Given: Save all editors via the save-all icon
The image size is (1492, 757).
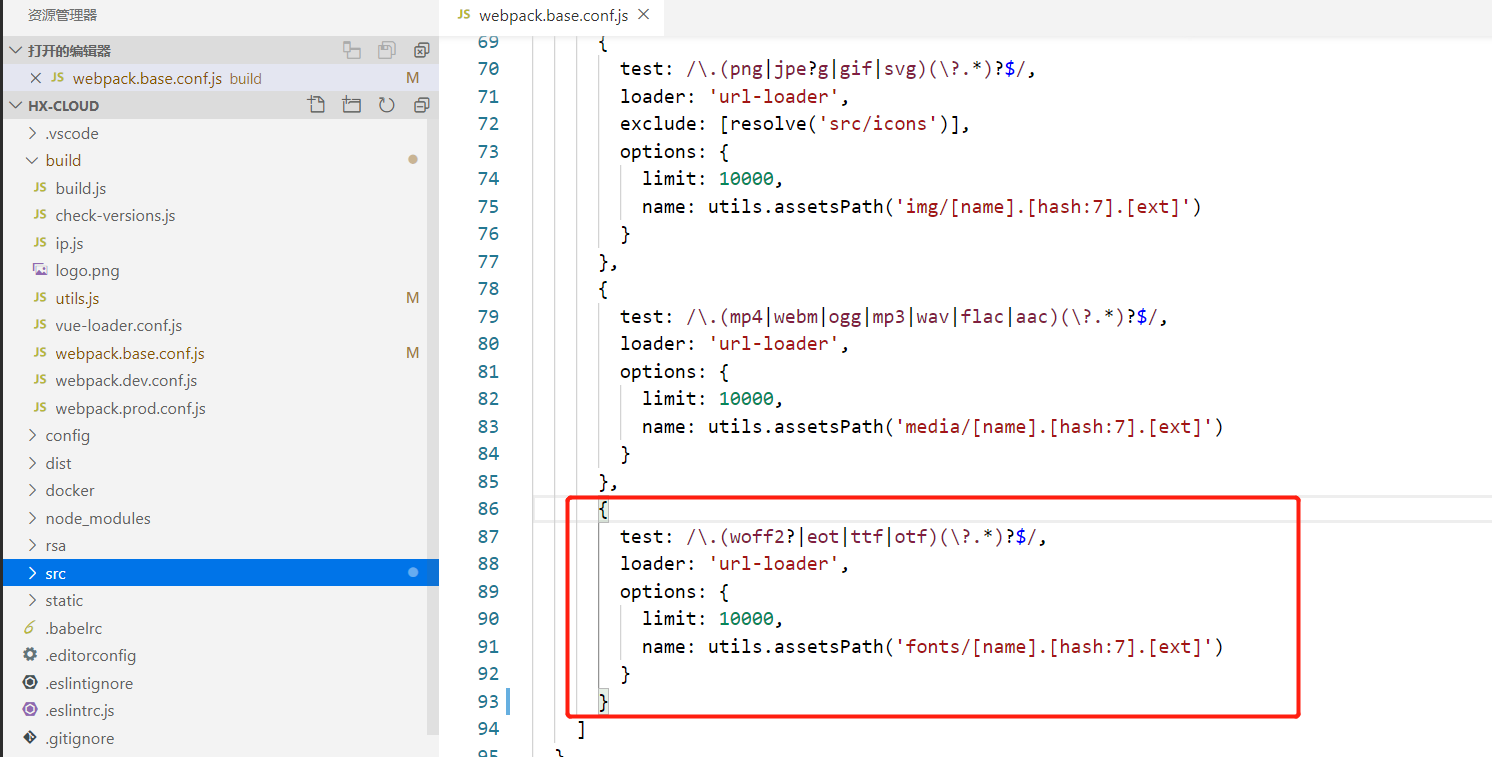Looking at the screenshot, I should click(x=386, y=49).
